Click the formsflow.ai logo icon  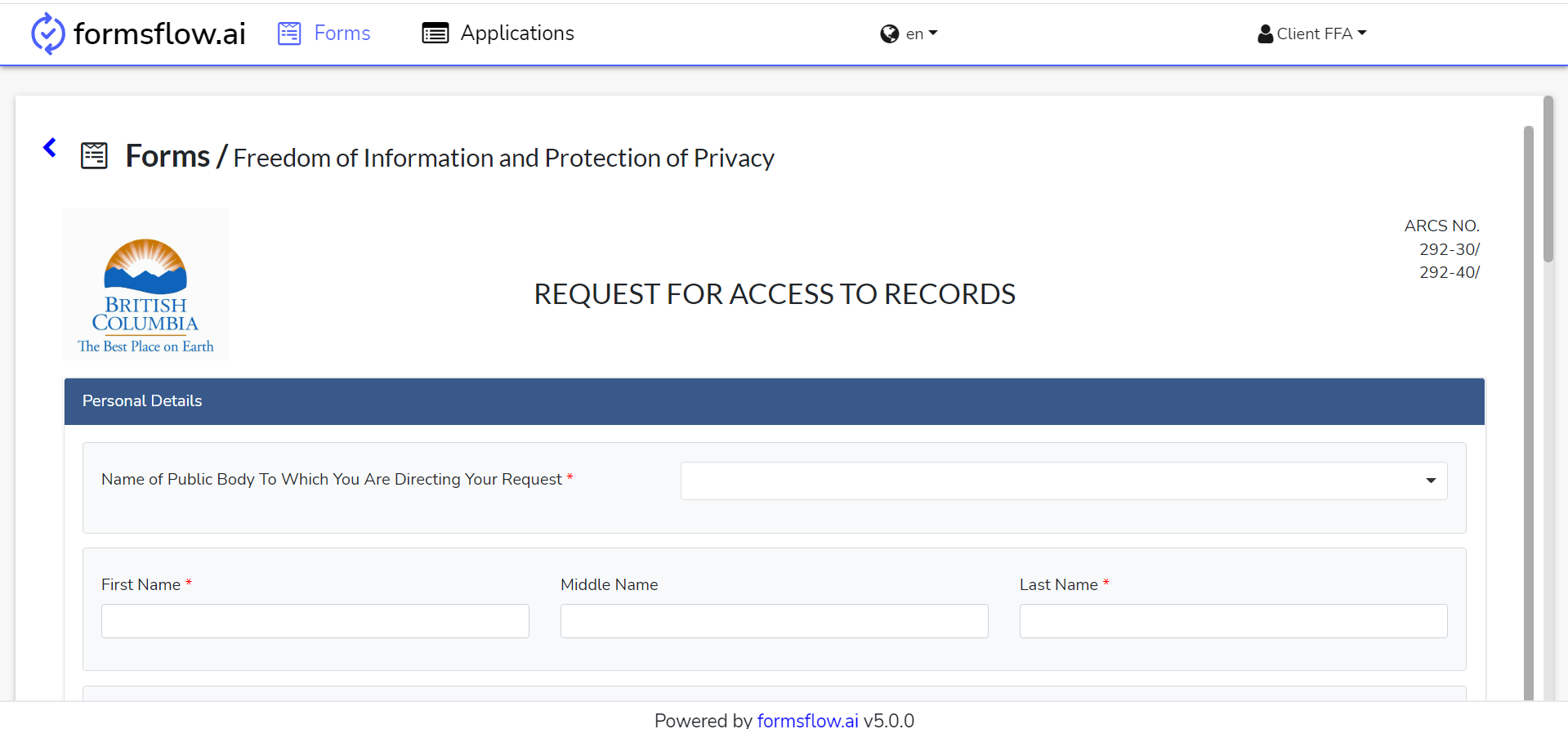tap(47, 34)
